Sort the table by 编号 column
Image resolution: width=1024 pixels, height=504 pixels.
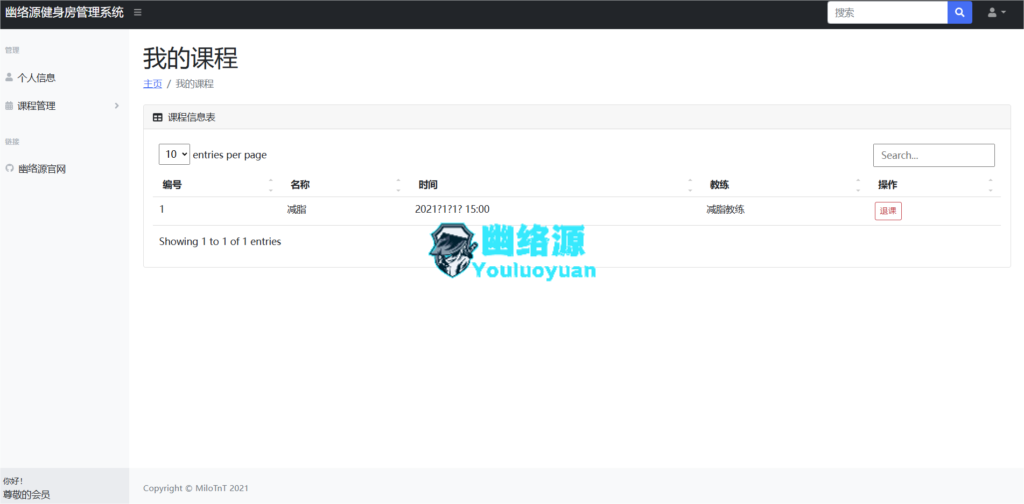216,185
